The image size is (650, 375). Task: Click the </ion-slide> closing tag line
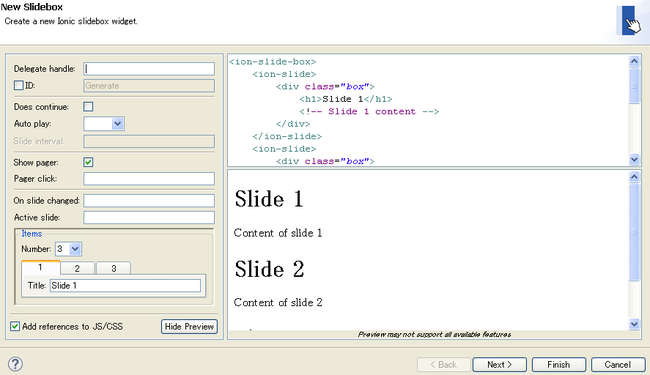[287, 136]
